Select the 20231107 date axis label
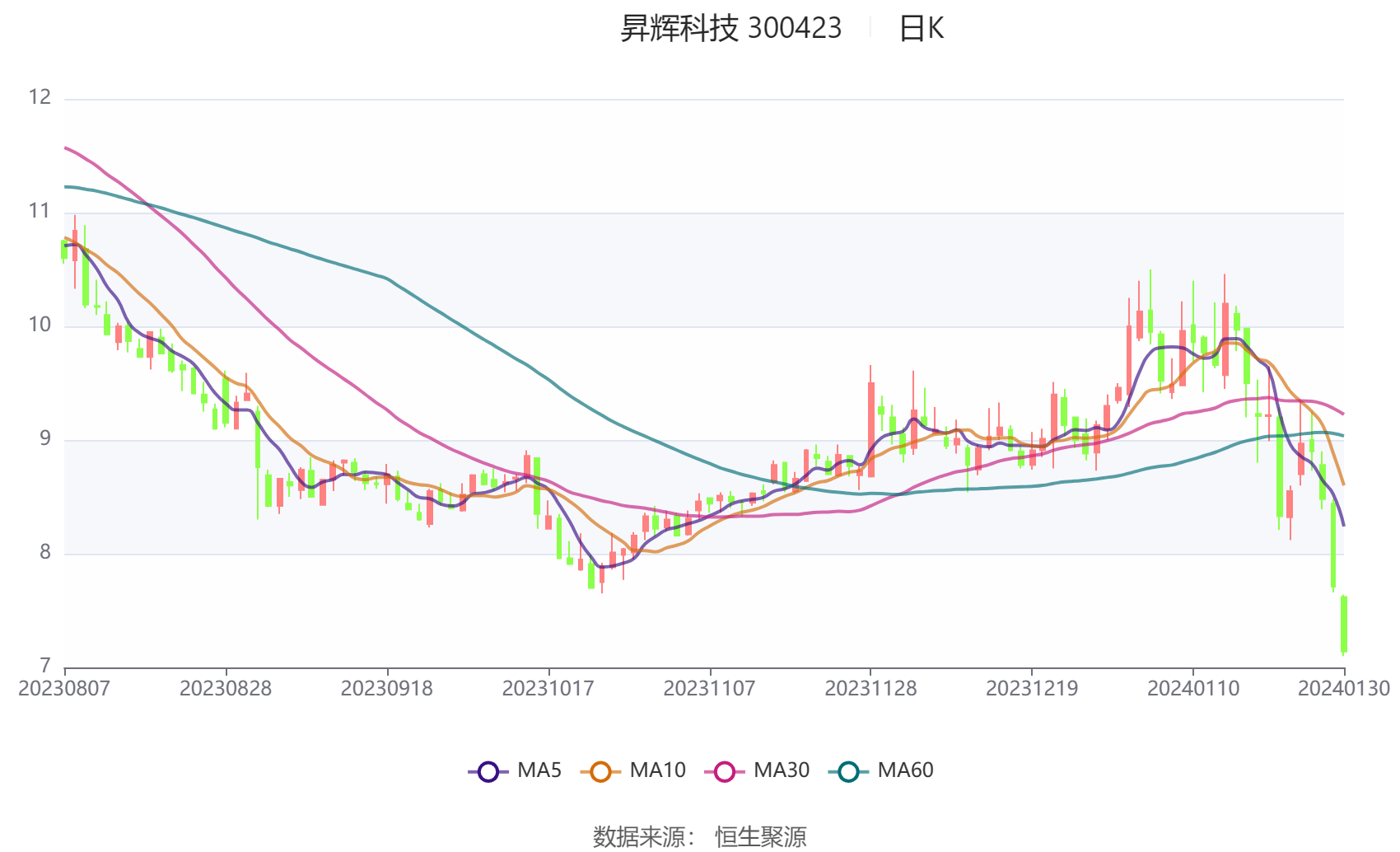 [x=709, y=688]
